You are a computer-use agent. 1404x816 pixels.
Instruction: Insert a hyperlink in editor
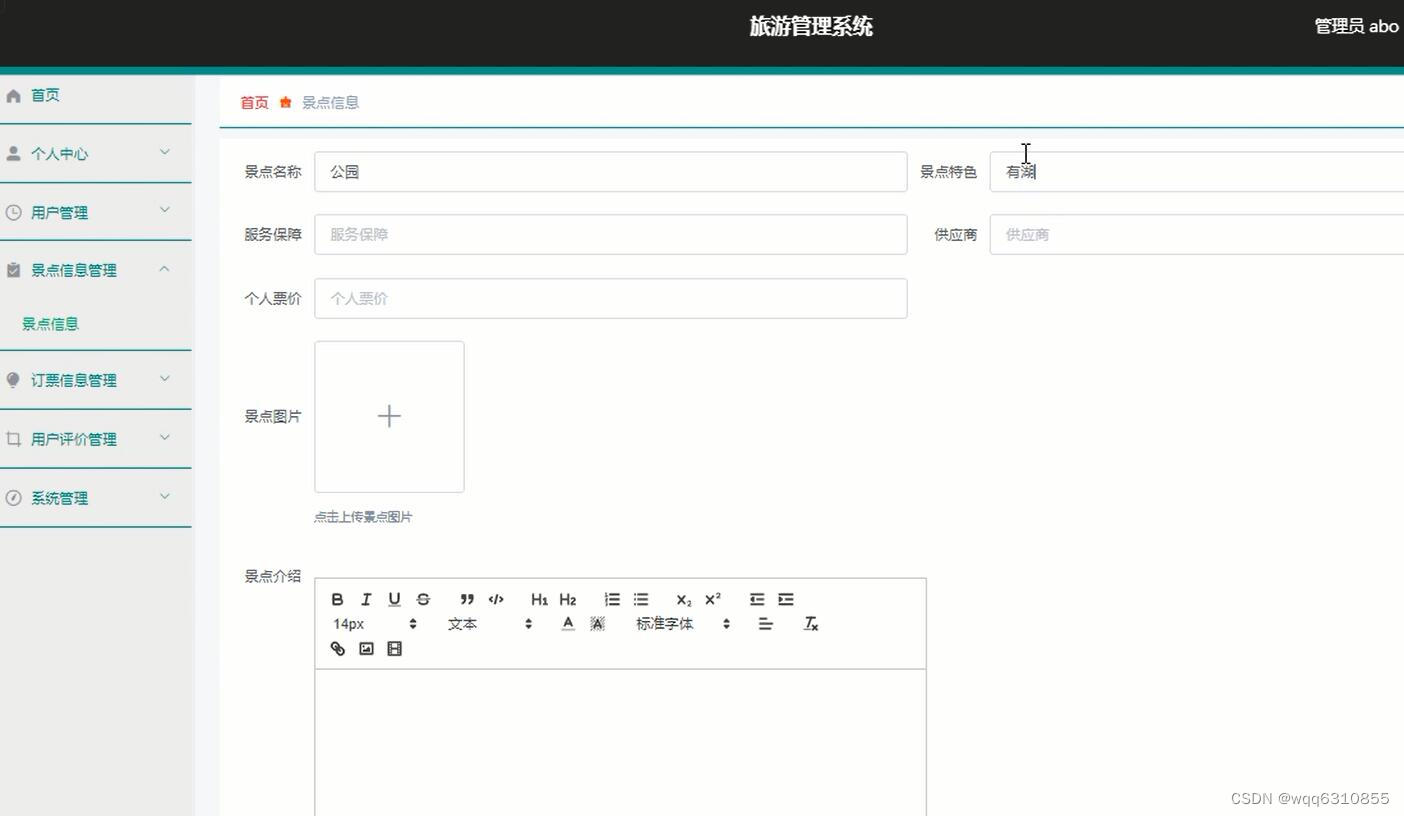click(337, 648)
